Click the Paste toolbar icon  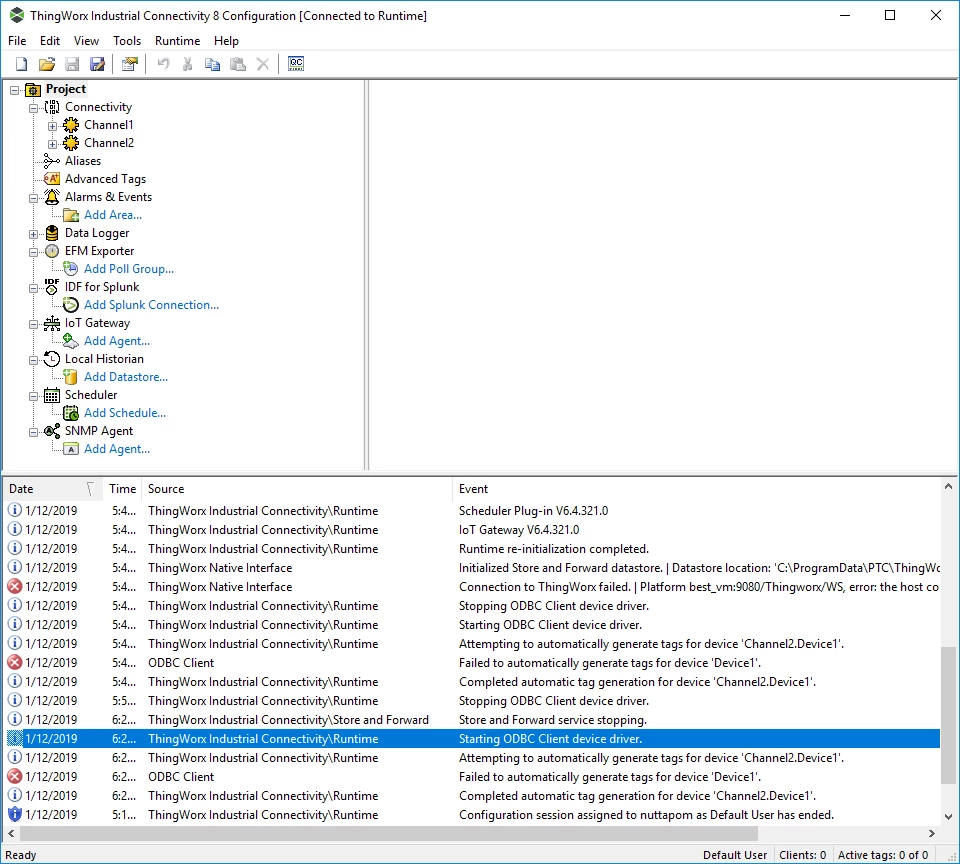238,64
